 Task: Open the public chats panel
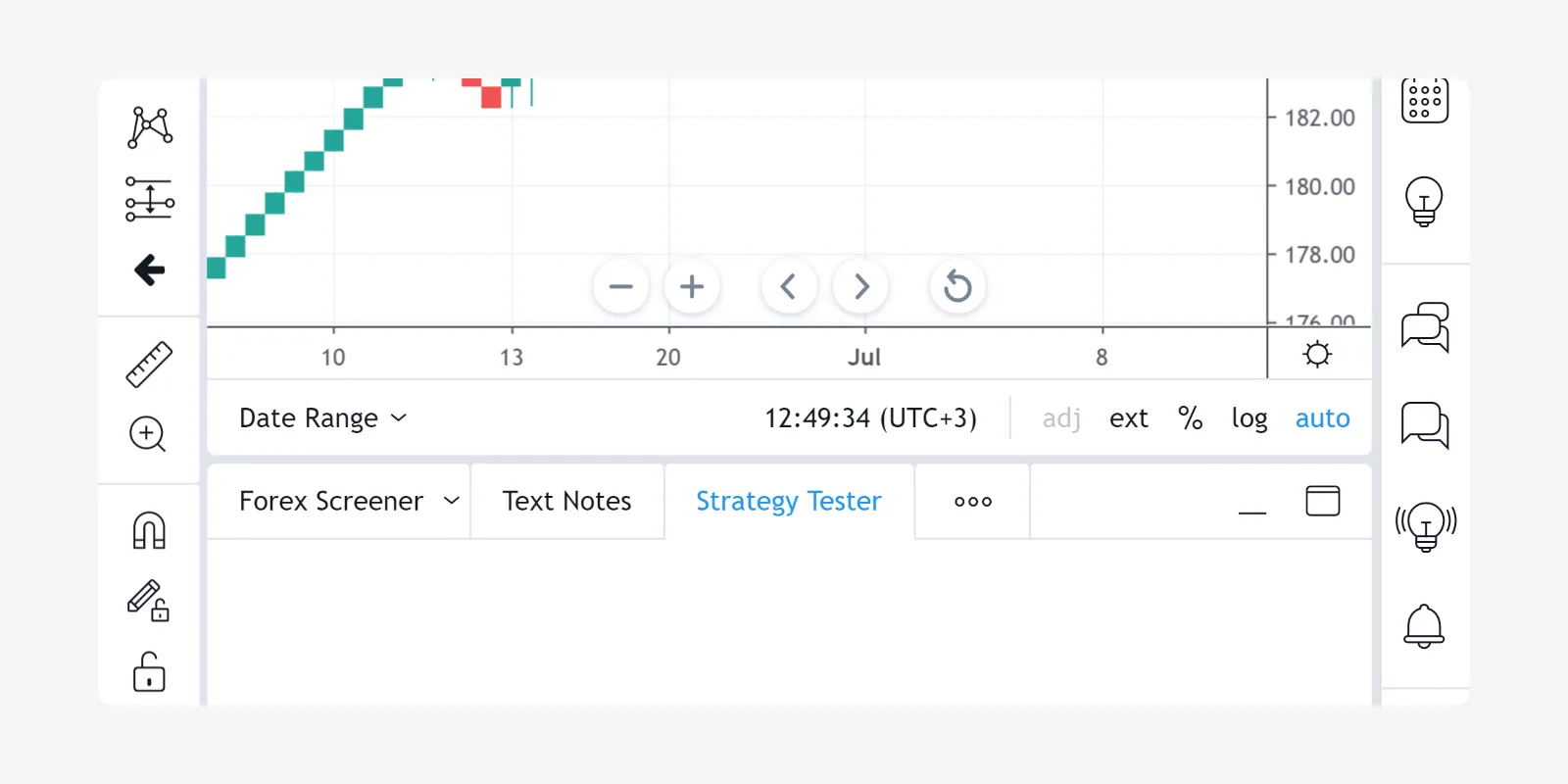coord(1425,327)
